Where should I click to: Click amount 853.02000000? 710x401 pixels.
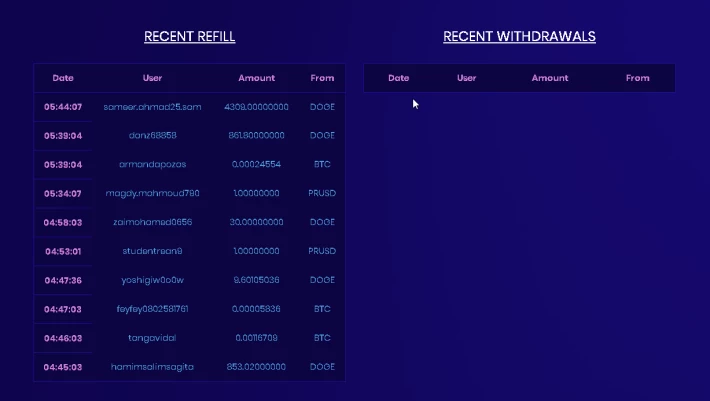pyautogui.click(x=256, y=367)
